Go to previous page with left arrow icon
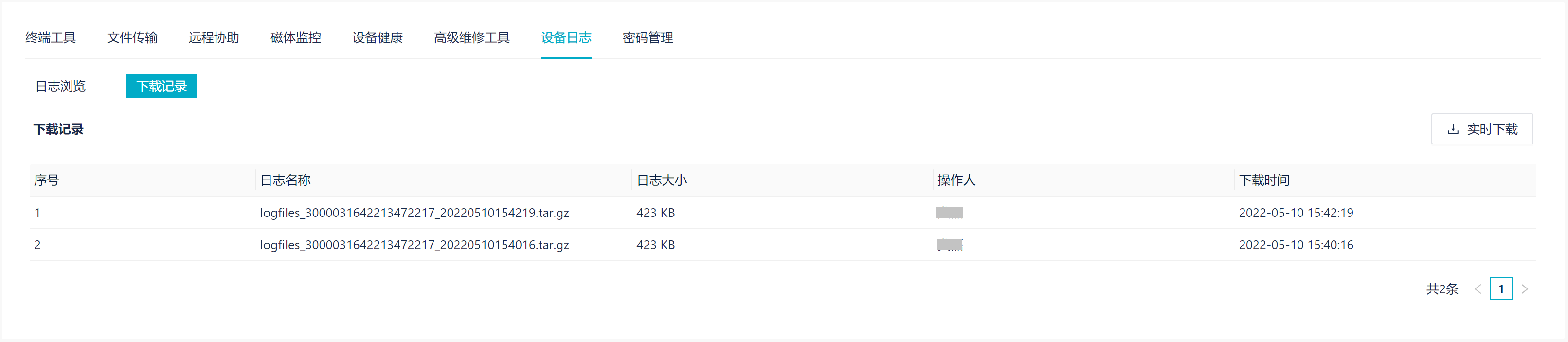The height and width of the screenshot is (342, 1568). pyautogui.click(x=1478, y=288)
